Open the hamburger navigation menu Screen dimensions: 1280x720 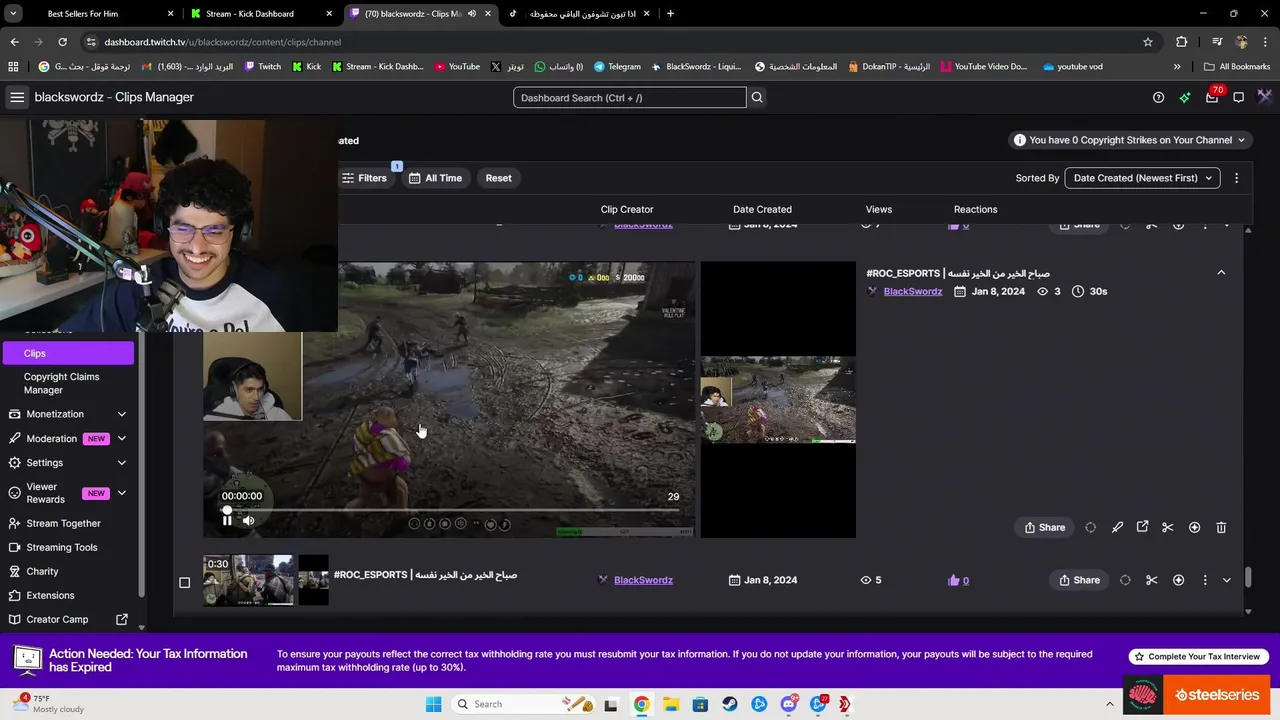click(x=17, y=97)
